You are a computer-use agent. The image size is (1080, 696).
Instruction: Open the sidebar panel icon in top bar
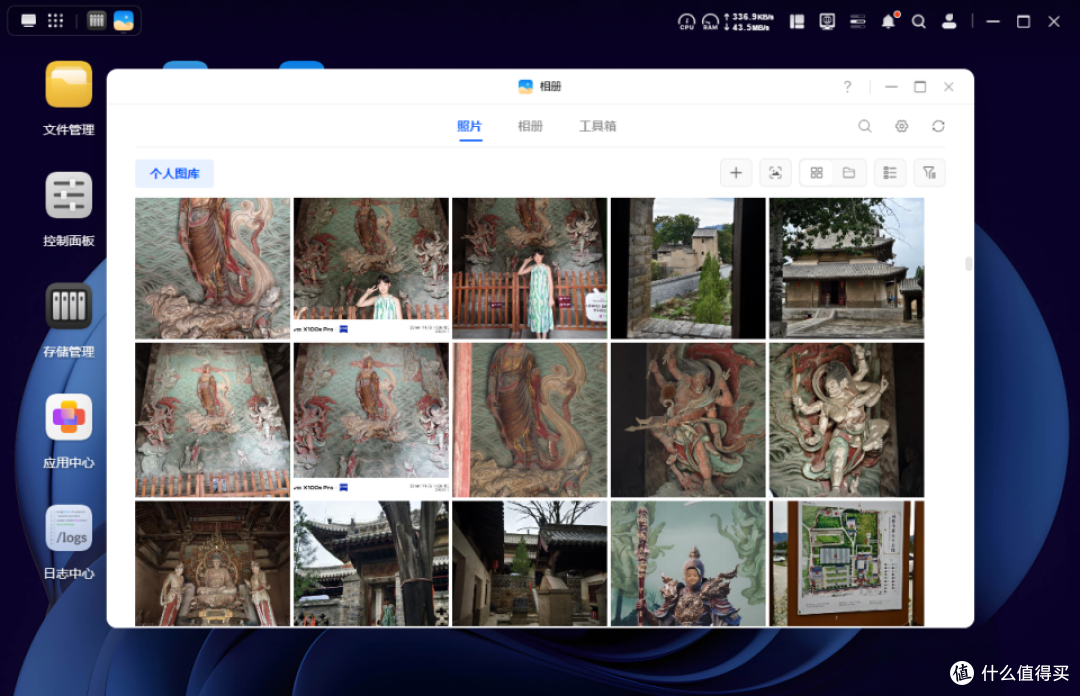click(797, 22)
